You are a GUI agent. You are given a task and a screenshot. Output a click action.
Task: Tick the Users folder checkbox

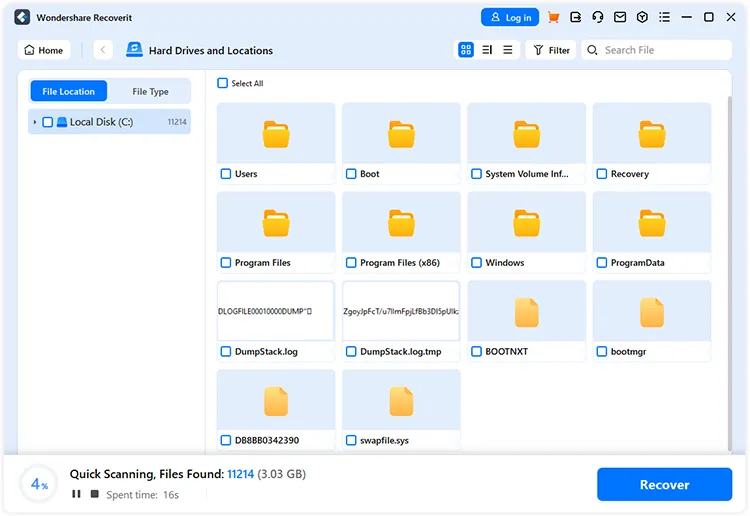click(226, 174)
